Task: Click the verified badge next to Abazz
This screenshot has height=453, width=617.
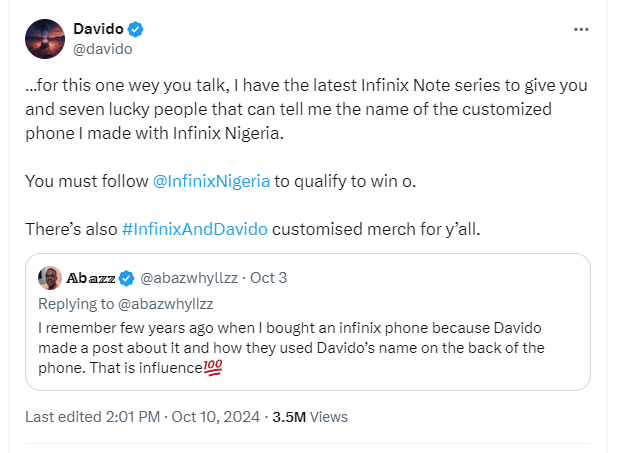Action: 126,277
